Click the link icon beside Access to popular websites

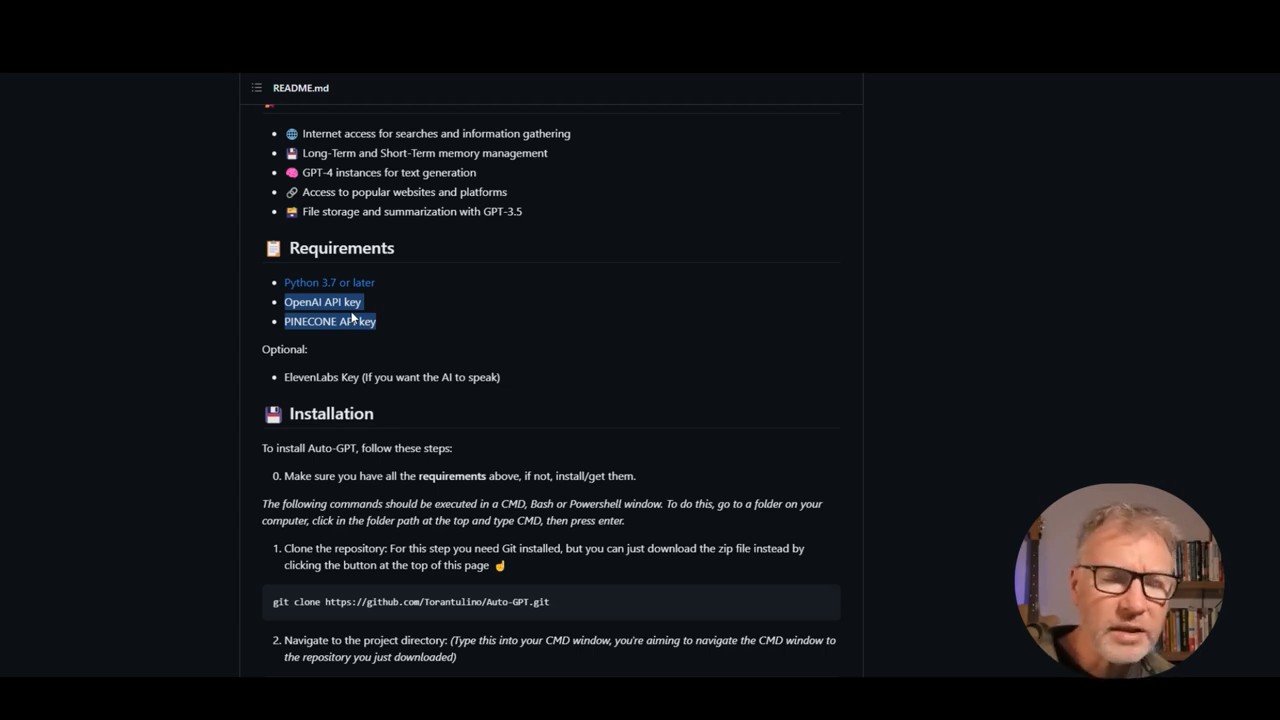[x=292, y=192]
